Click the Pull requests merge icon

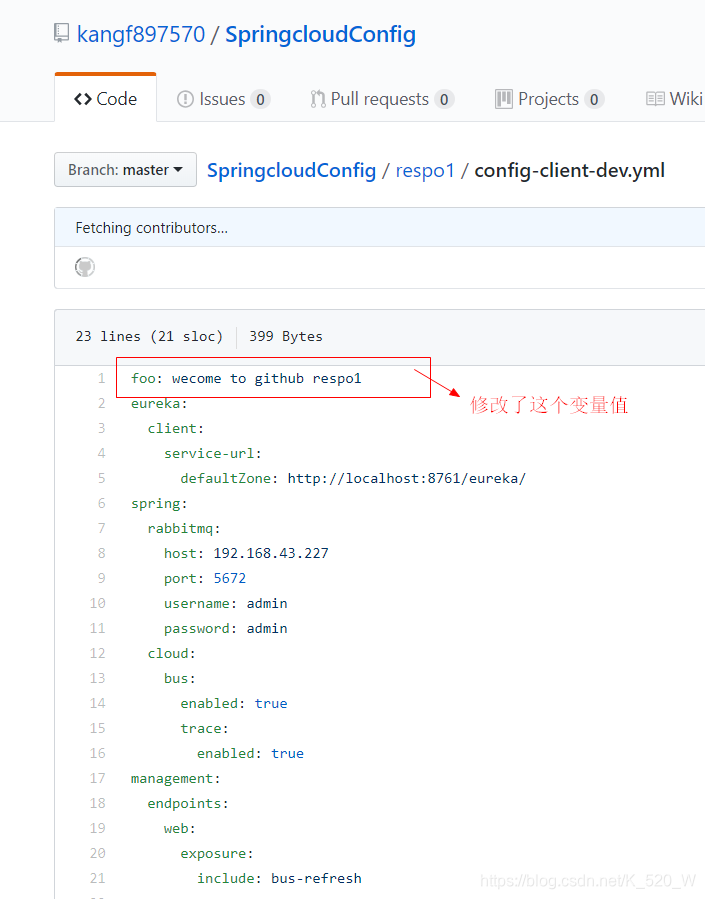point(318,99)
